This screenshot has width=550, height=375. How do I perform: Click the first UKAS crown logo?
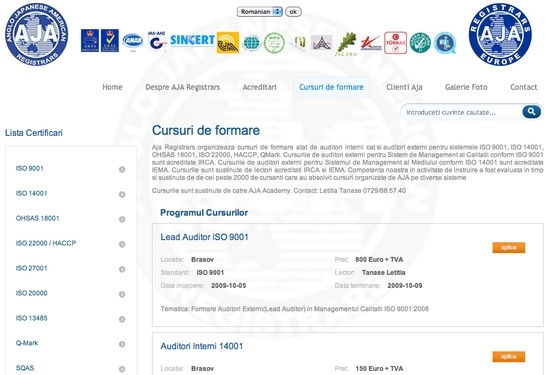click(90, 41)
